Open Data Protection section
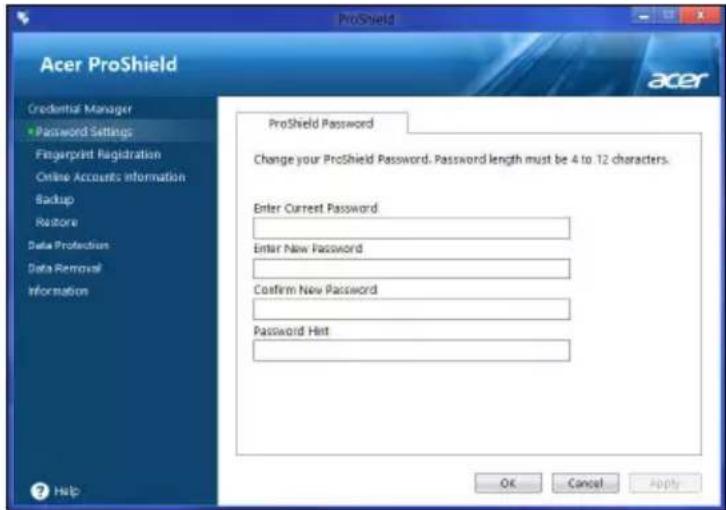The width and height of the screenshot is (726, 510). coord(68,245)
